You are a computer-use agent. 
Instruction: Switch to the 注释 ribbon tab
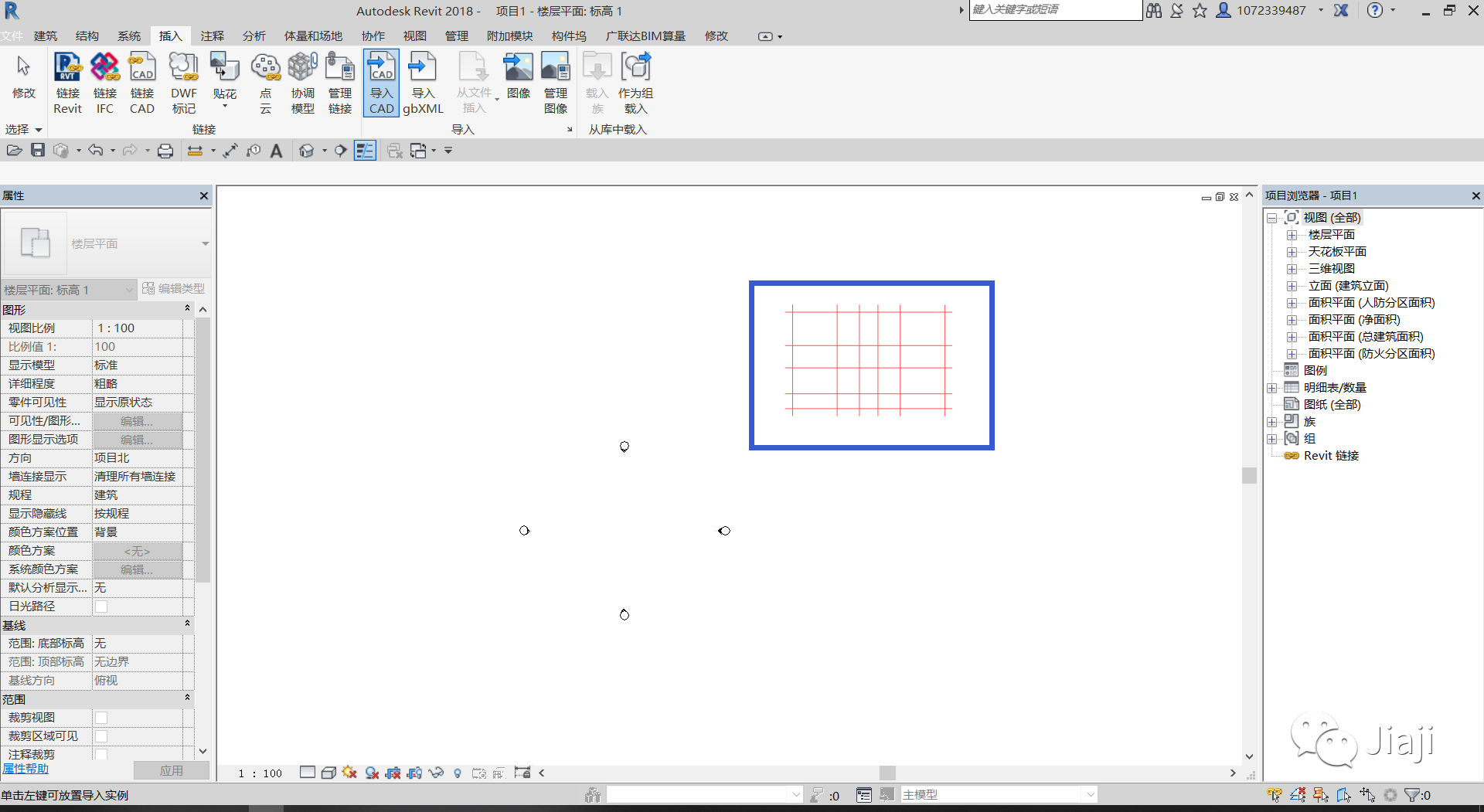(x=213, y=36)
